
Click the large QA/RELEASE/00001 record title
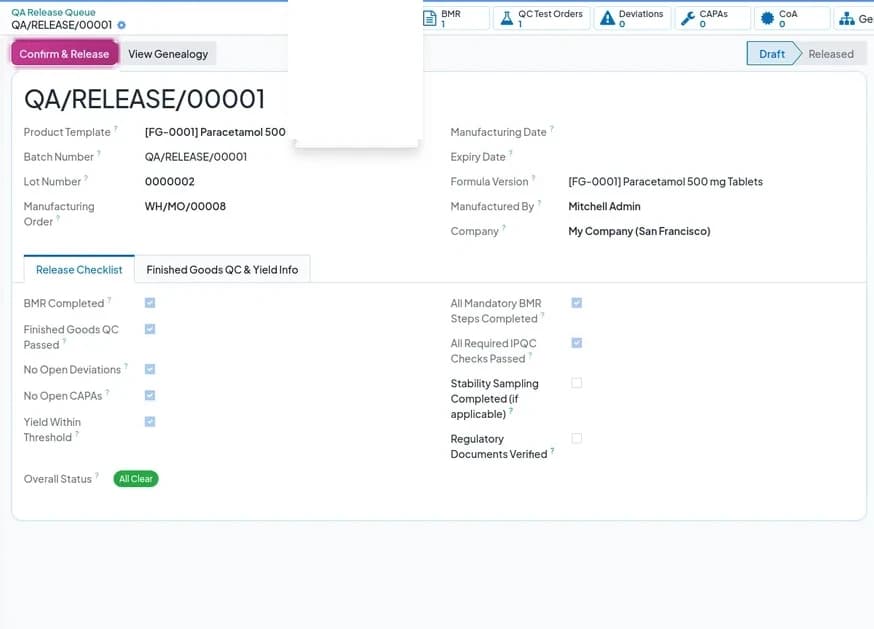[x=144, y=99]
